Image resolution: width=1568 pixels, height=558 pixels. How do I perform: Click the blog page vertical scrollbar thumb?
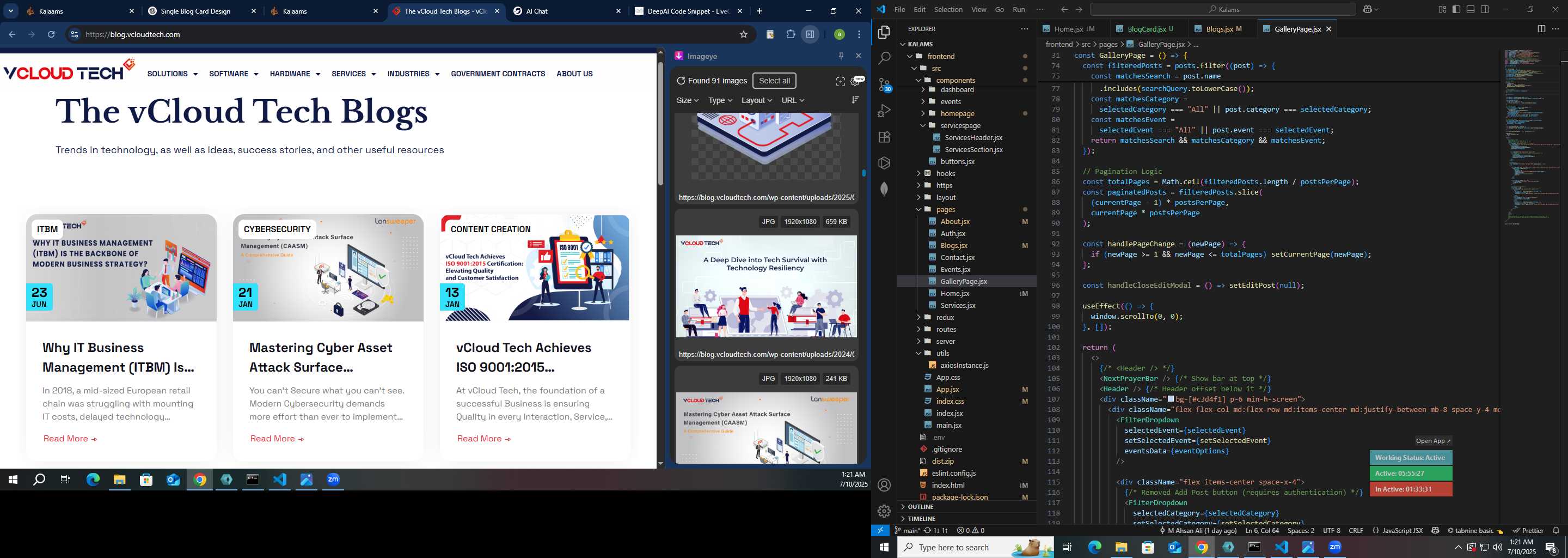660,124
